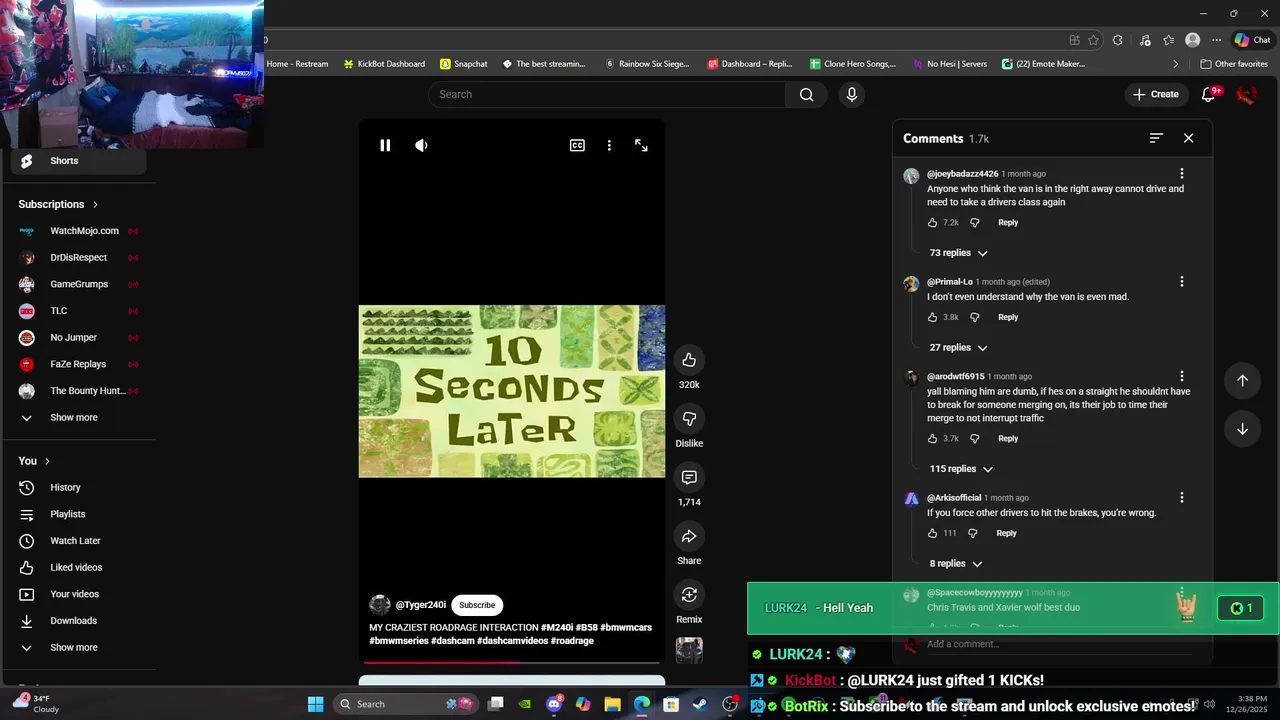Screen dimensions: 1280x720
Task: Like joeybadazz4426's comment with 7.2k likes
Action: pos(933,223)
